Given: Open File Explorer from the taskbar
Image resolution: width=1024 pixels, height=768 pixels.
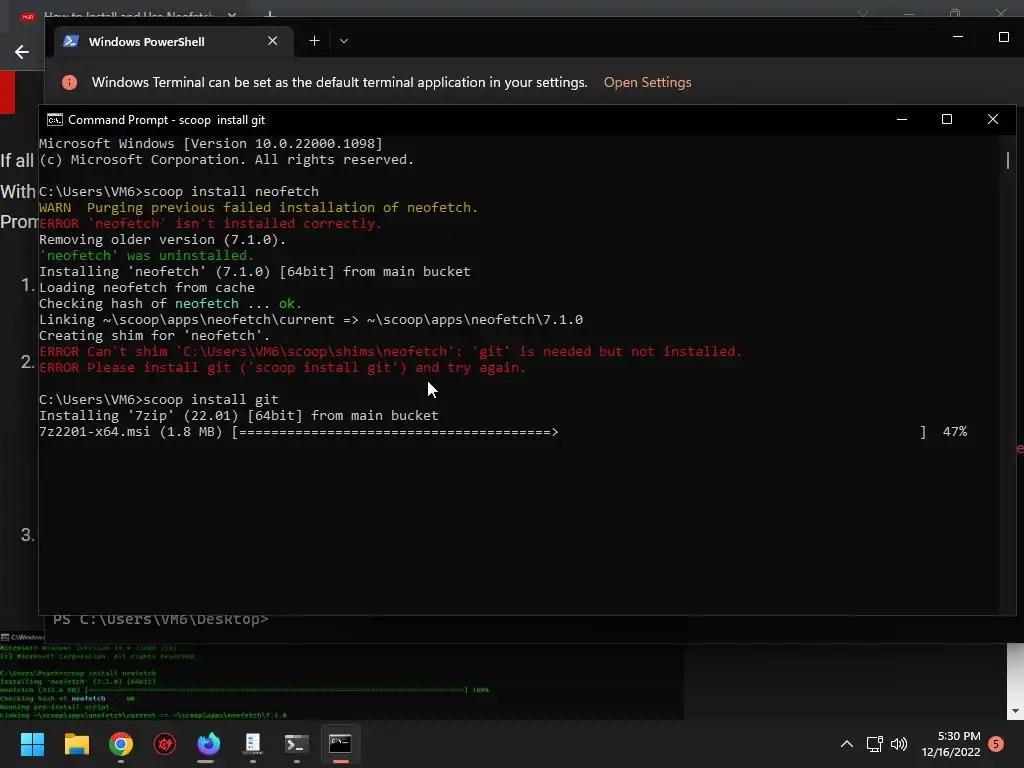Looking at the screenshot, I should [x=76, y=744].
